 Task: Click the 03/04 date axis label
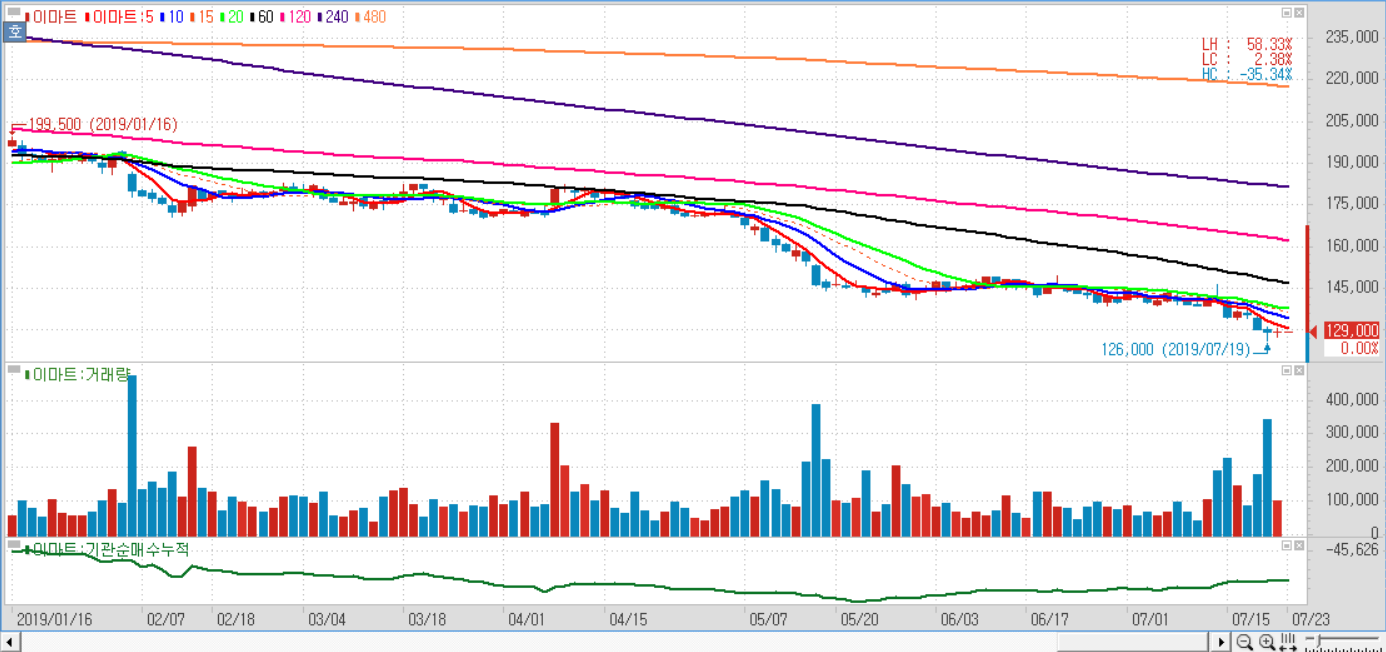[327, 619]
